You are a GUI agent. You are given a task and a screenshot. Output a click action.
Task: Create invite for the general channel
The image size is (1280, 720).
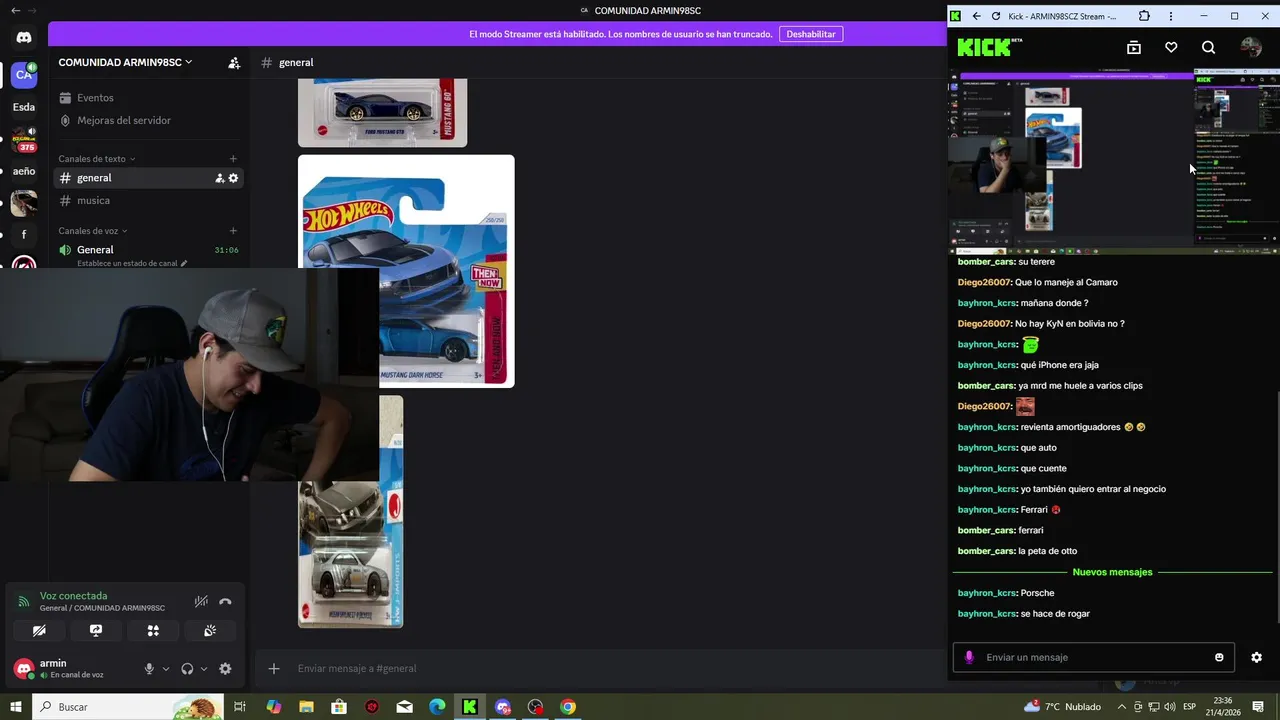[219, 178]
